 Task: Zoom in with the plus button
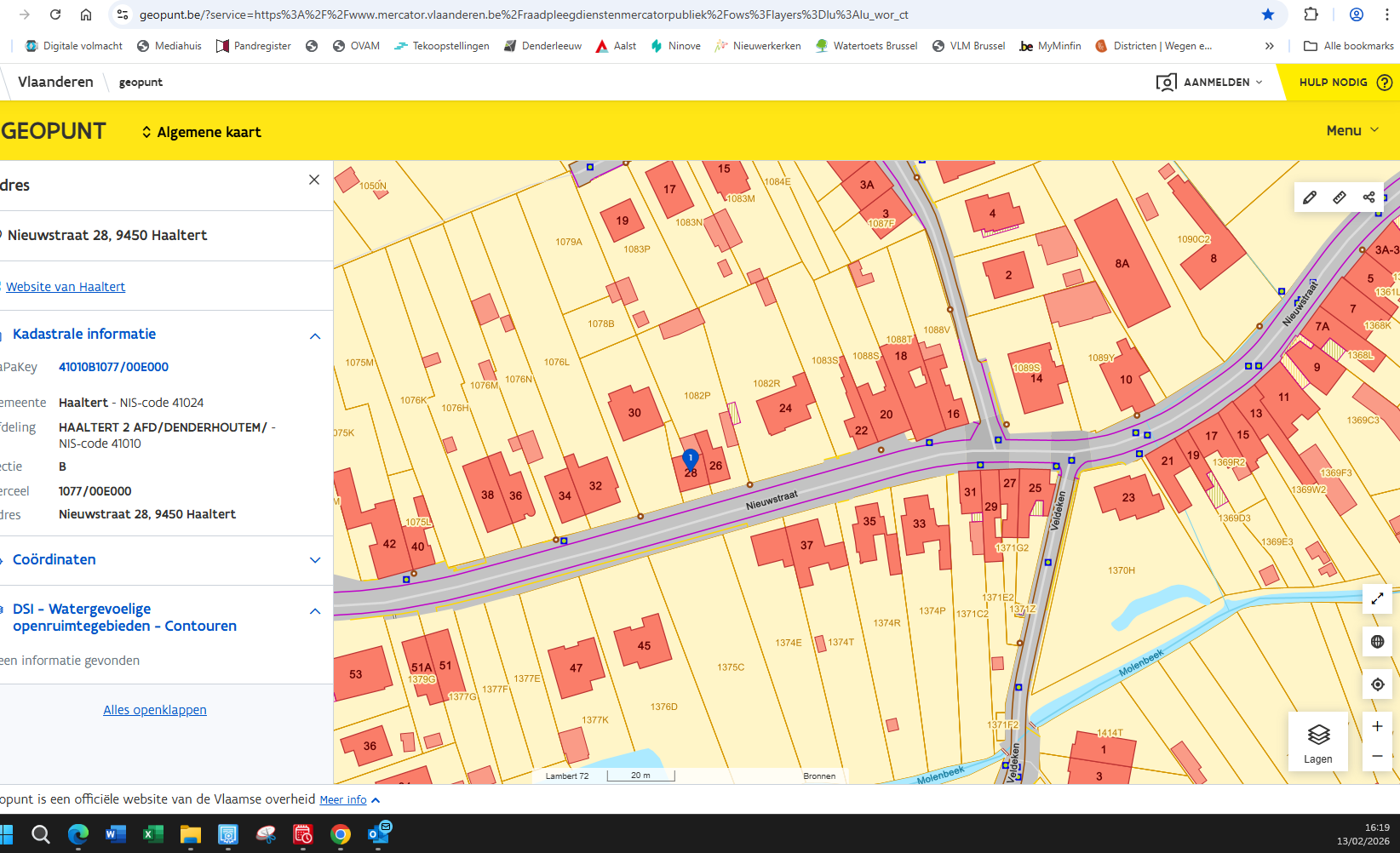pos(1377,726)
